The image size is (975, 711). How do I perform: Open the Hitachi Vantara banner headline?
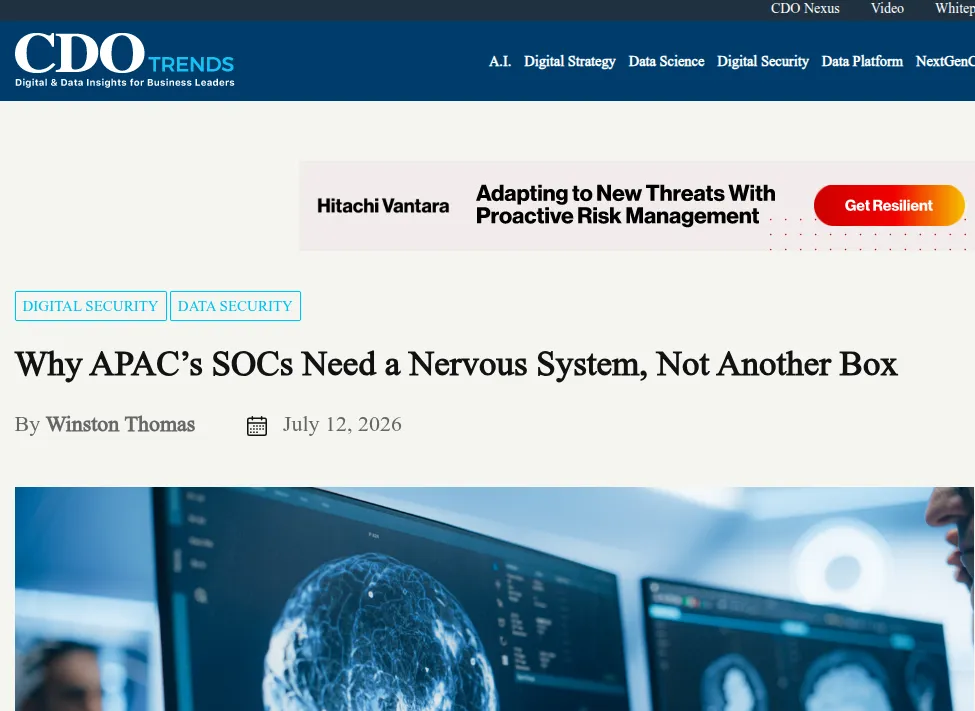pos(625,205)
